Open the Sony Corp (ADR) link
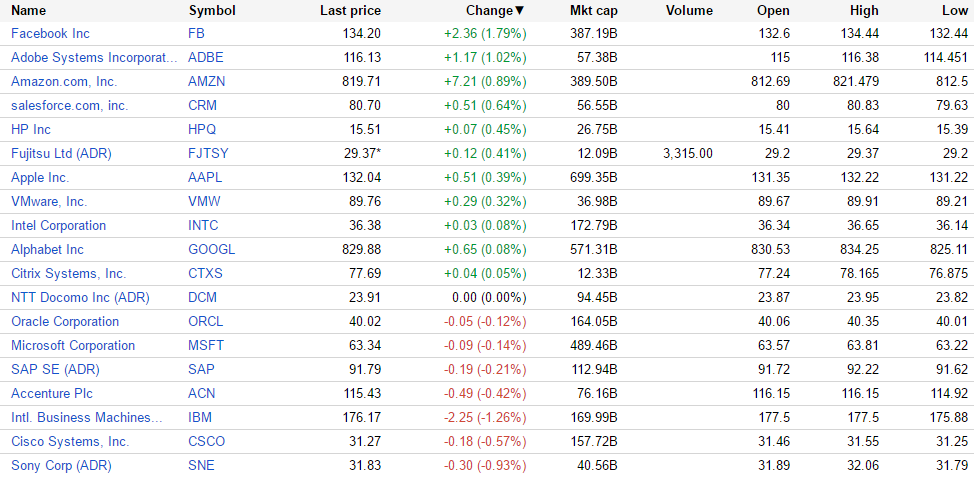Screen dimensions: 974x477 (x=61, y=466)
